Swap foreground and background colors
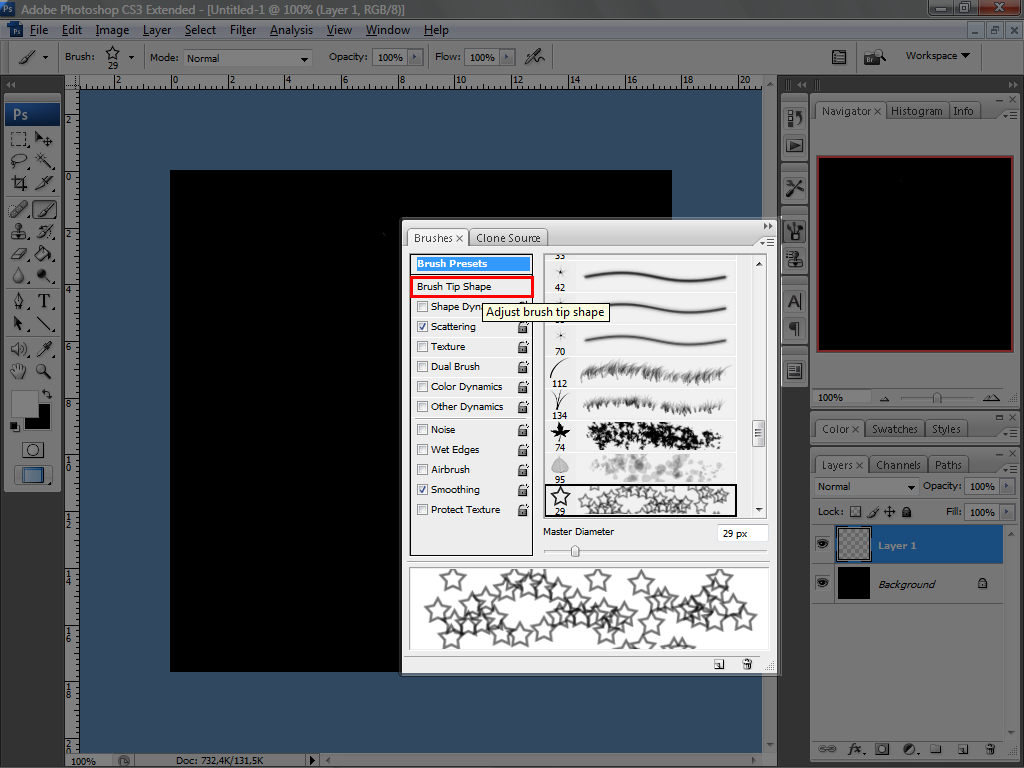 (x=46, y=394)
